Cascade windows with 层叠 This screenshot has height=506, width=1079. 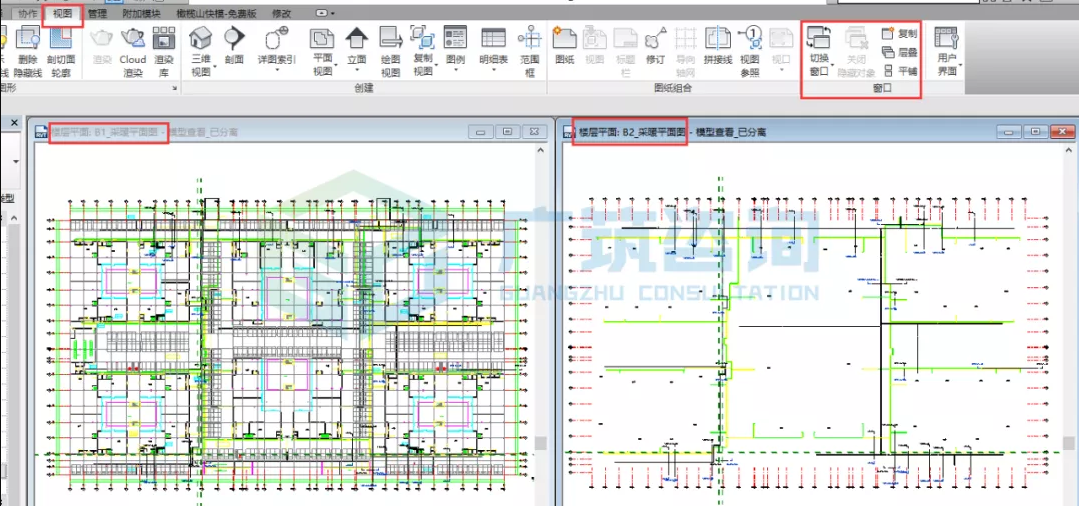[899, 52]
